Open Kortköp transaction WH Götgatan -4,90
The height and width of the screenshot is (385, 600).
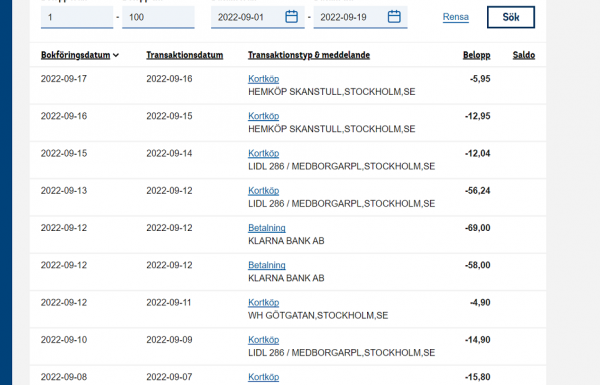click(x=263, y=303)
